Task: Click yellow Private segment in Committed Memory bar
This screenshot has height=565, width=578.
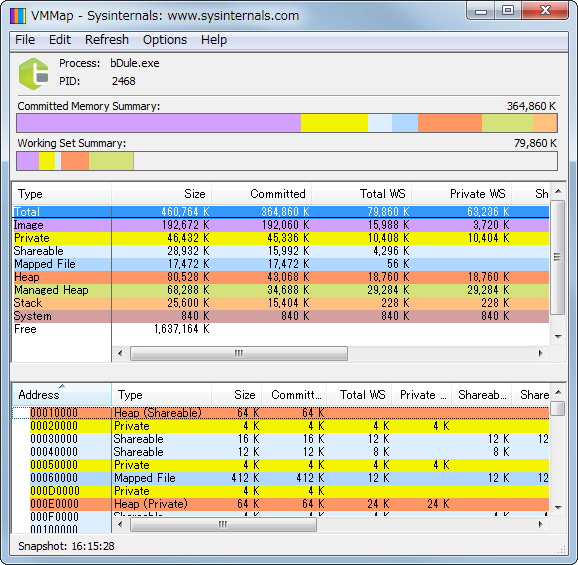Action: click(334, 123)
